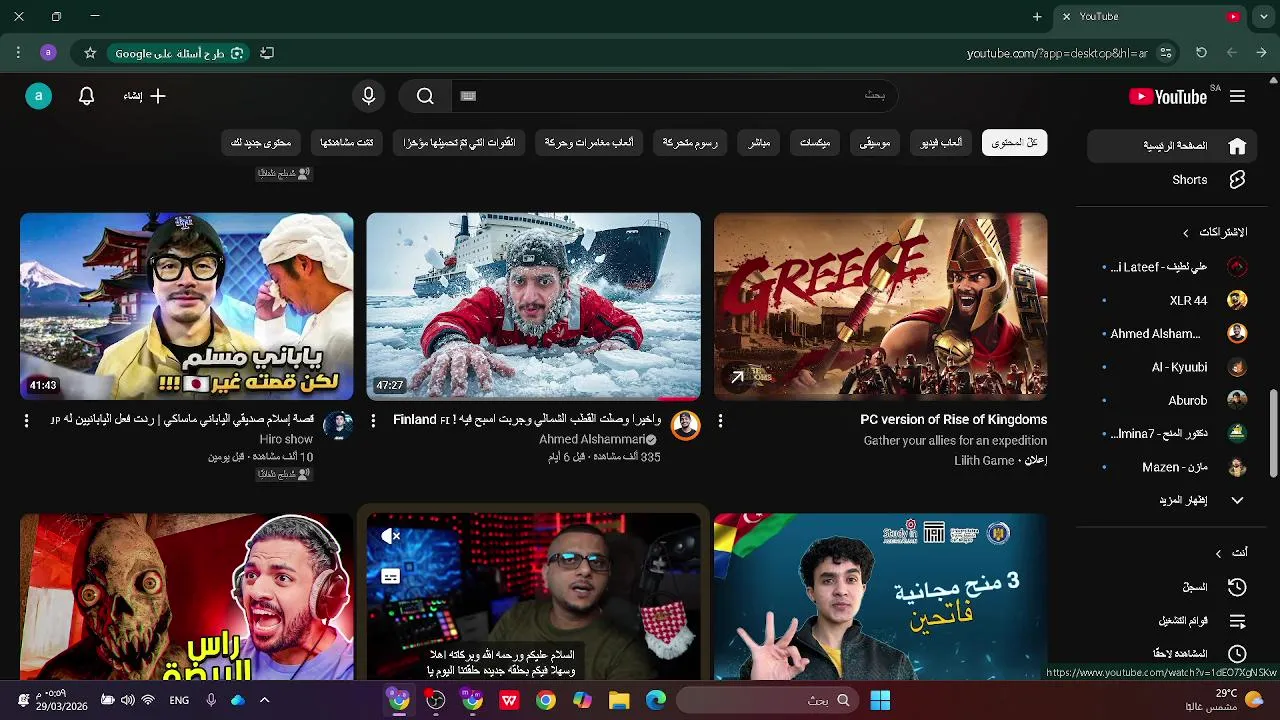Open Aburob subscription channel
Viewport: 1280px width, 720px height.
pyautogui.click(x=1172, y=400)
